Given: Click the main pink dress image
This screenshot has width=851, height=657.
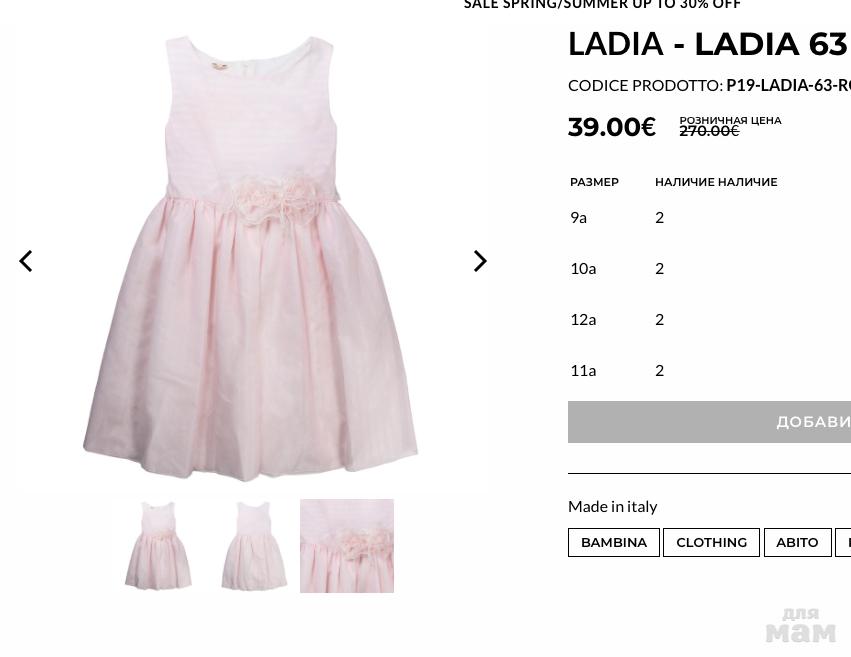Looking at the screenshot, I should click(x=251, y=259).
